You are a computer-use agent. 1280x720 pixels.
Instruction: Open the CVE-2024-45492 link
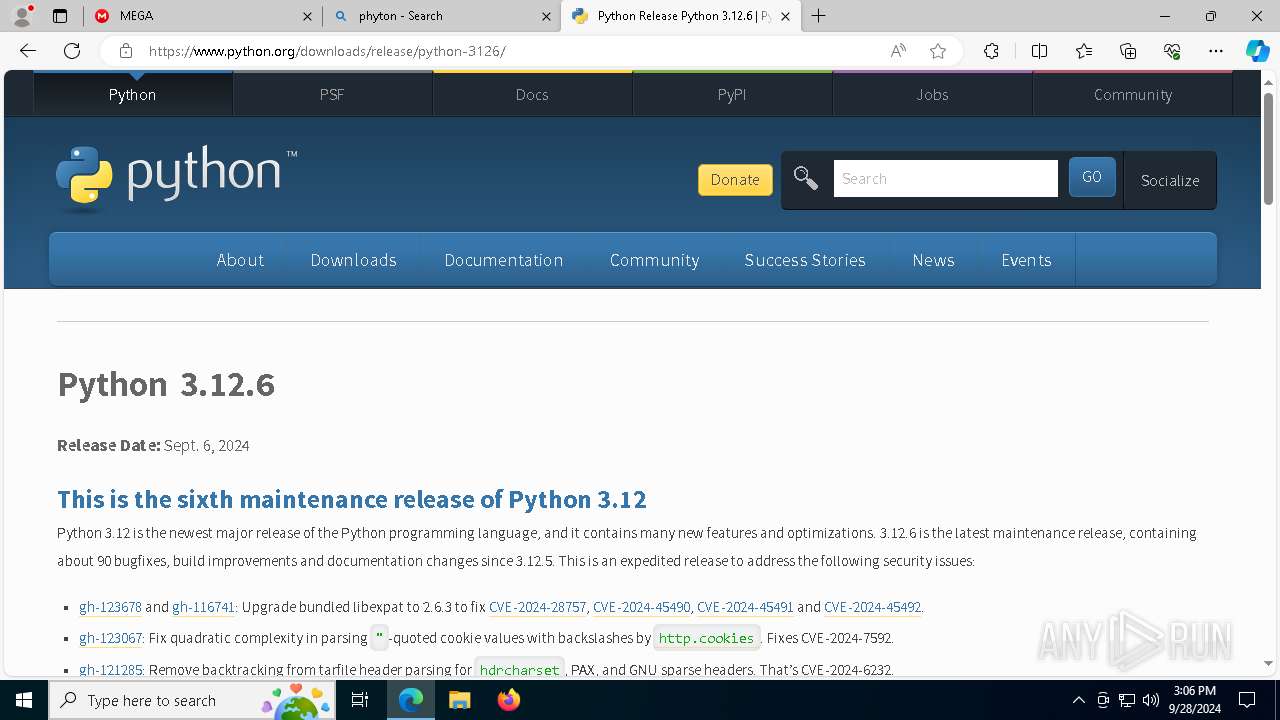point(872,607)
